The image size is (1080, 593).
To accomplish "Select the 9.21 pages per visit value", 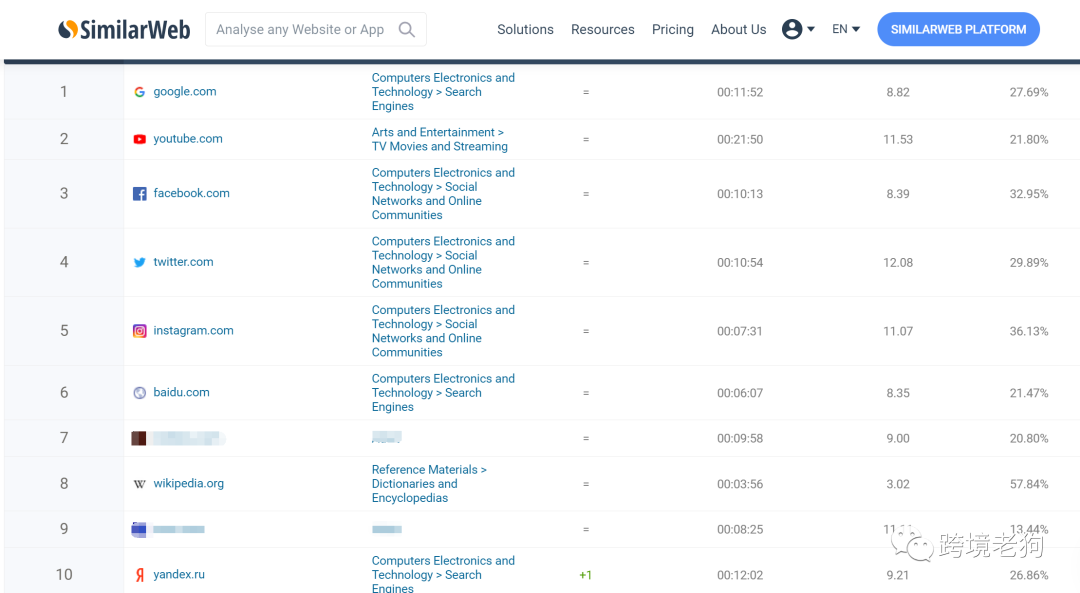I will click(898, 576).
